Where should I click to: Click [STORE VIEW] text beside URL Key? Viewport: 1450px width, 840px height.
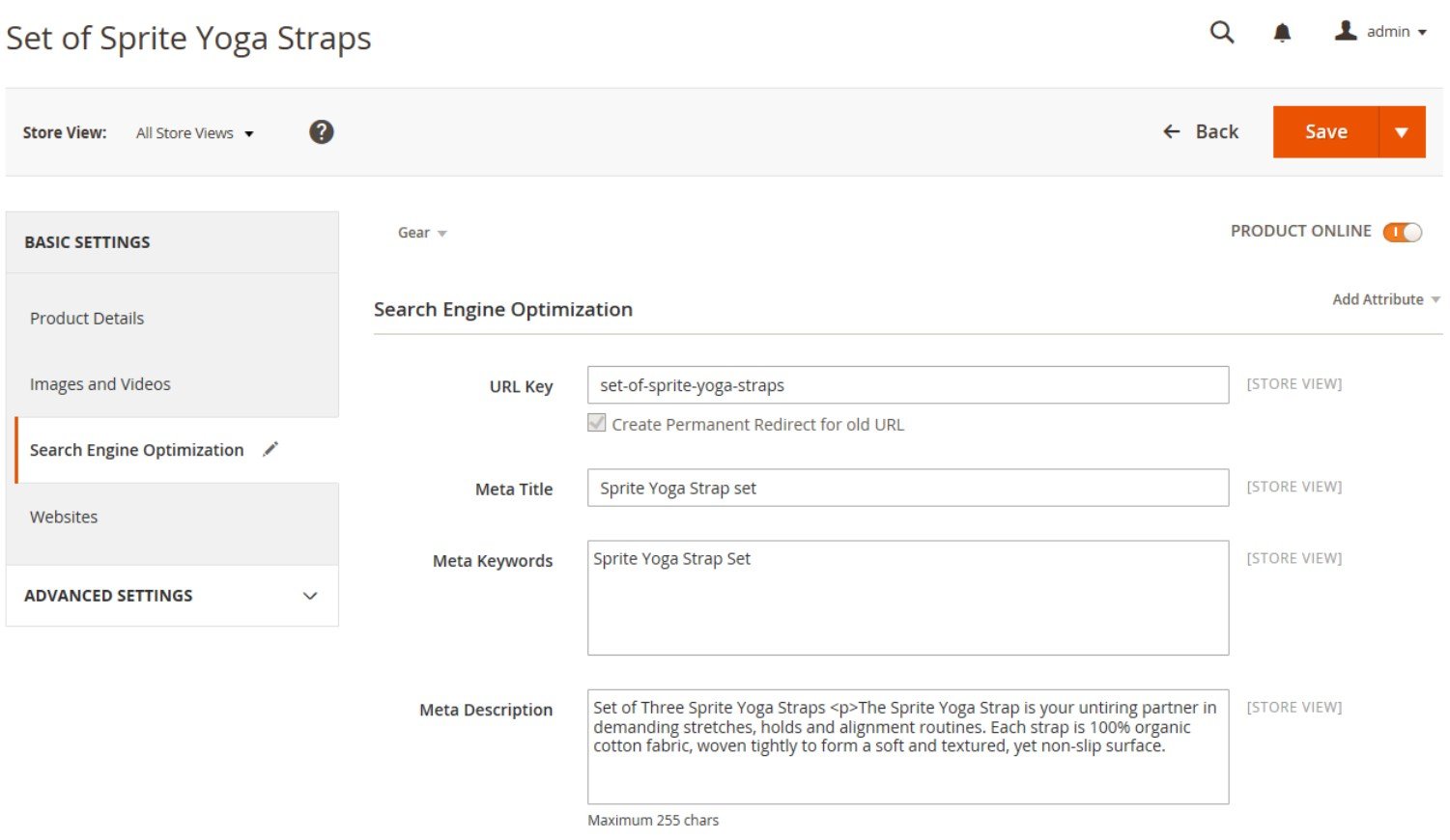click(x=1294, y=383)
